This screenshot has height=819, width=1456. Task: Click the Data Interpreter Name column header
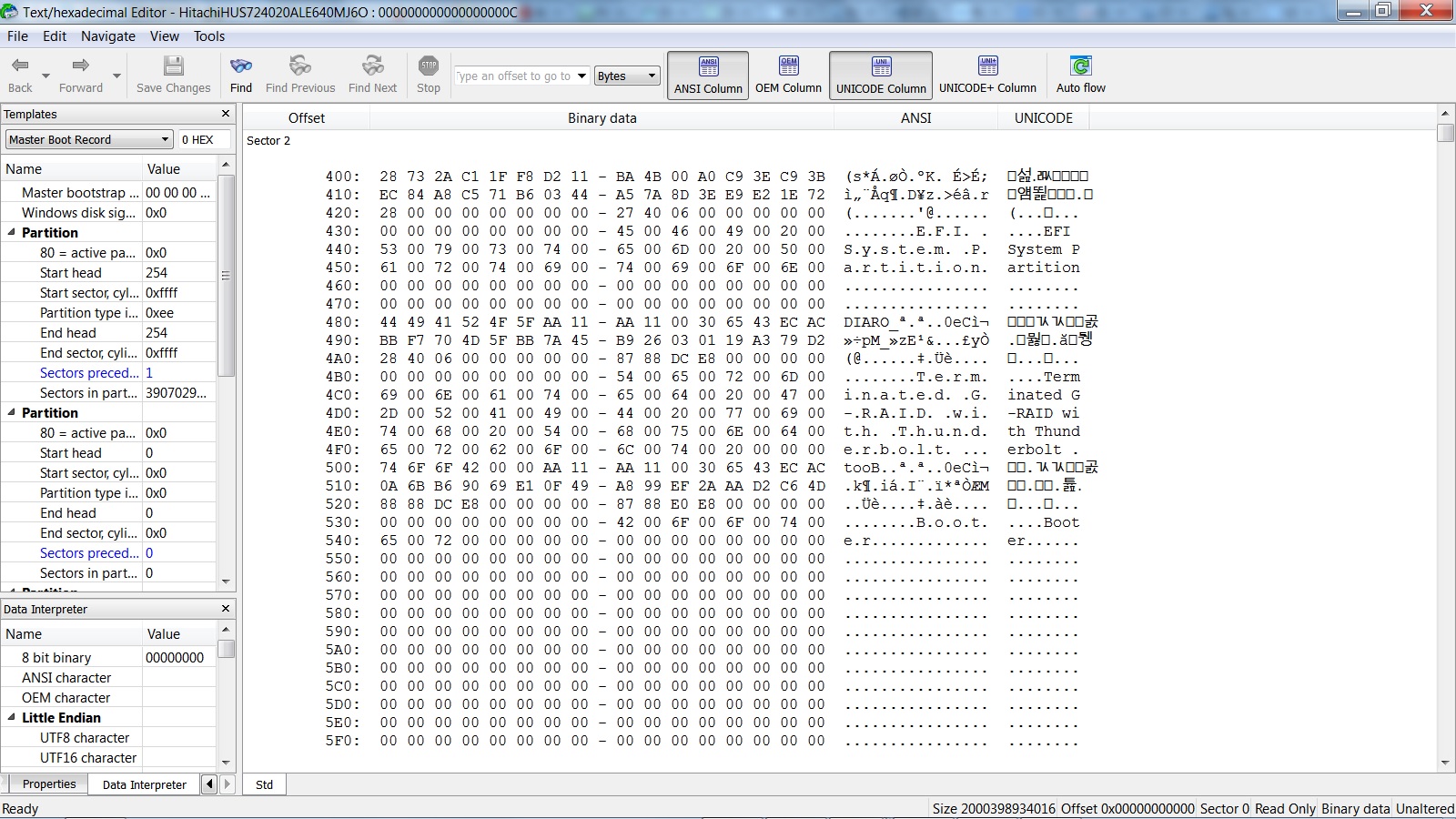click(x=71, y=633)
